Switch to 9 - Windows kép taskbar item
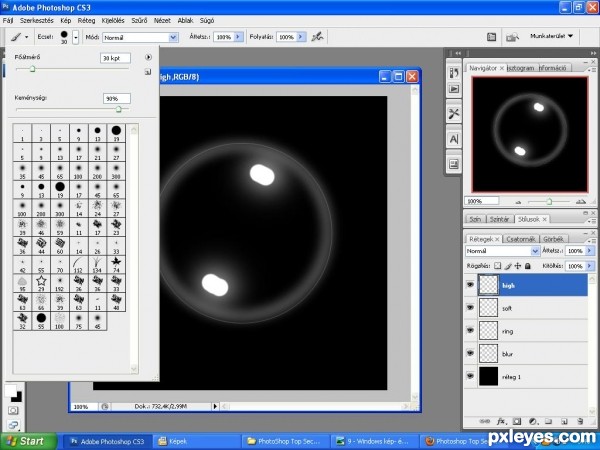The image size is (600, 450). click(x=375, y=441)
